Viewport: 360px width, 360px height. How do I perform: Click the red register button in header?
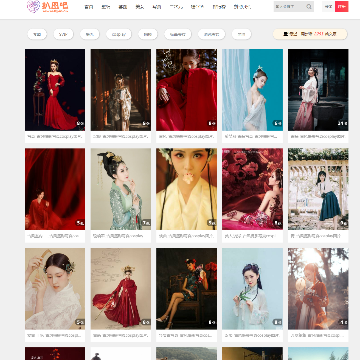[x=342, y=6]
